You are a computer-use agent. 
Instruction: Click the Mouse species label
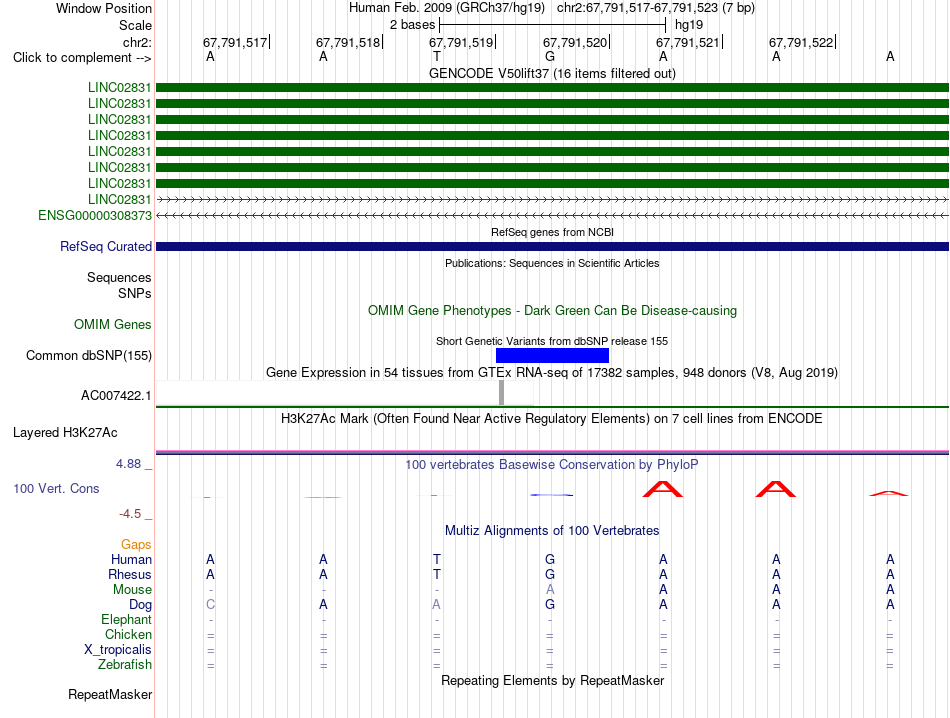(132, 590)
